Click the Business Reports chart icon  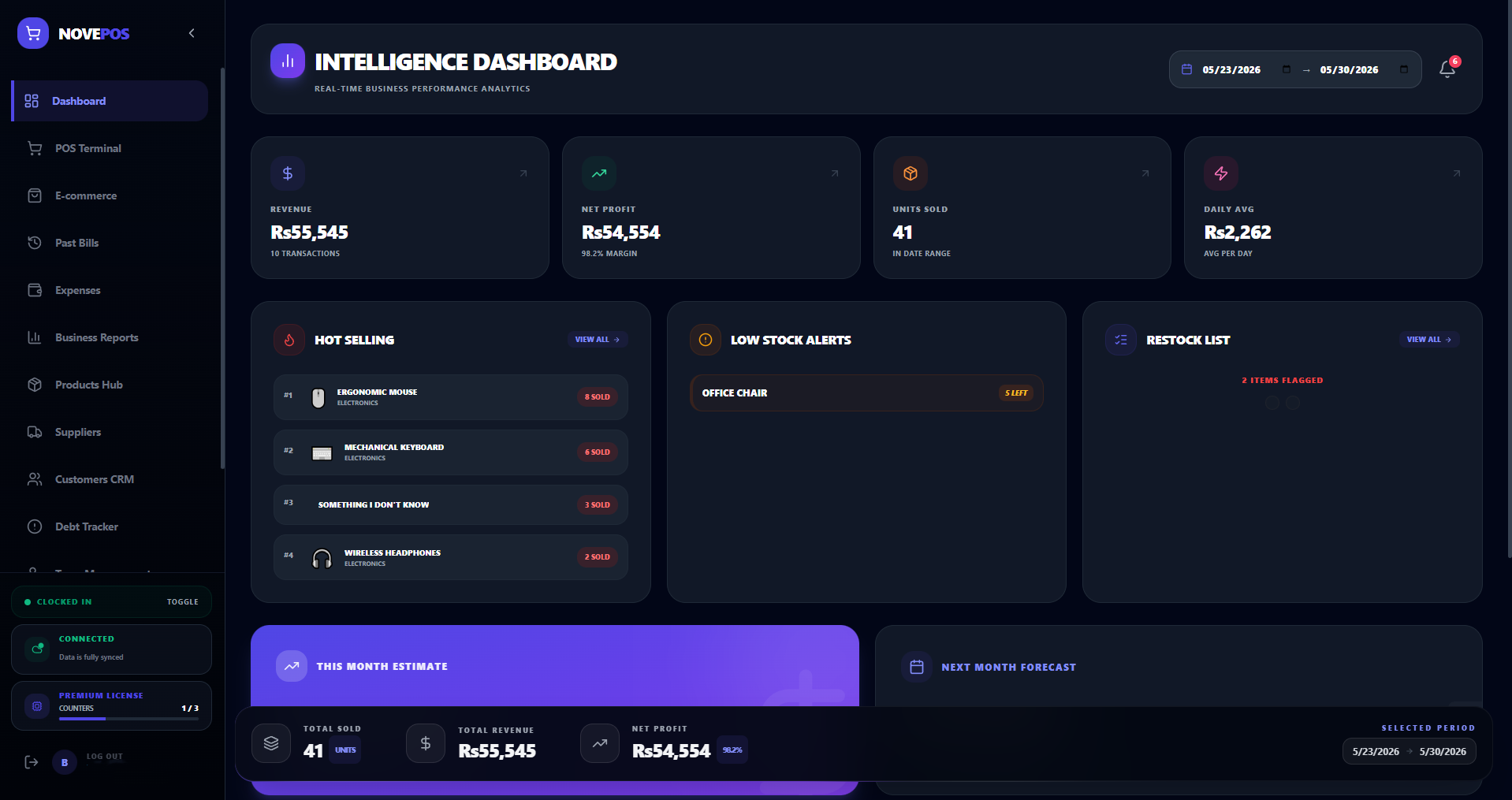pyautogui.click(x=35, y=337)
